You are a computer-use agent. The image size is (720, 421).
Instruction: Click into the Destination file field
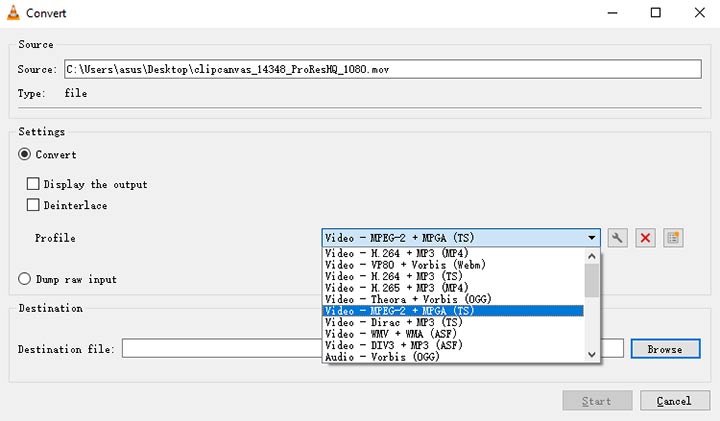coord(372,348)
